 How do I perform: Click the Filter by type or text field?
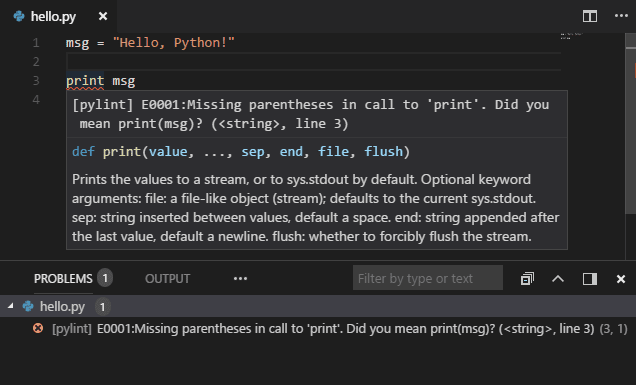click(x=428, y=278)
